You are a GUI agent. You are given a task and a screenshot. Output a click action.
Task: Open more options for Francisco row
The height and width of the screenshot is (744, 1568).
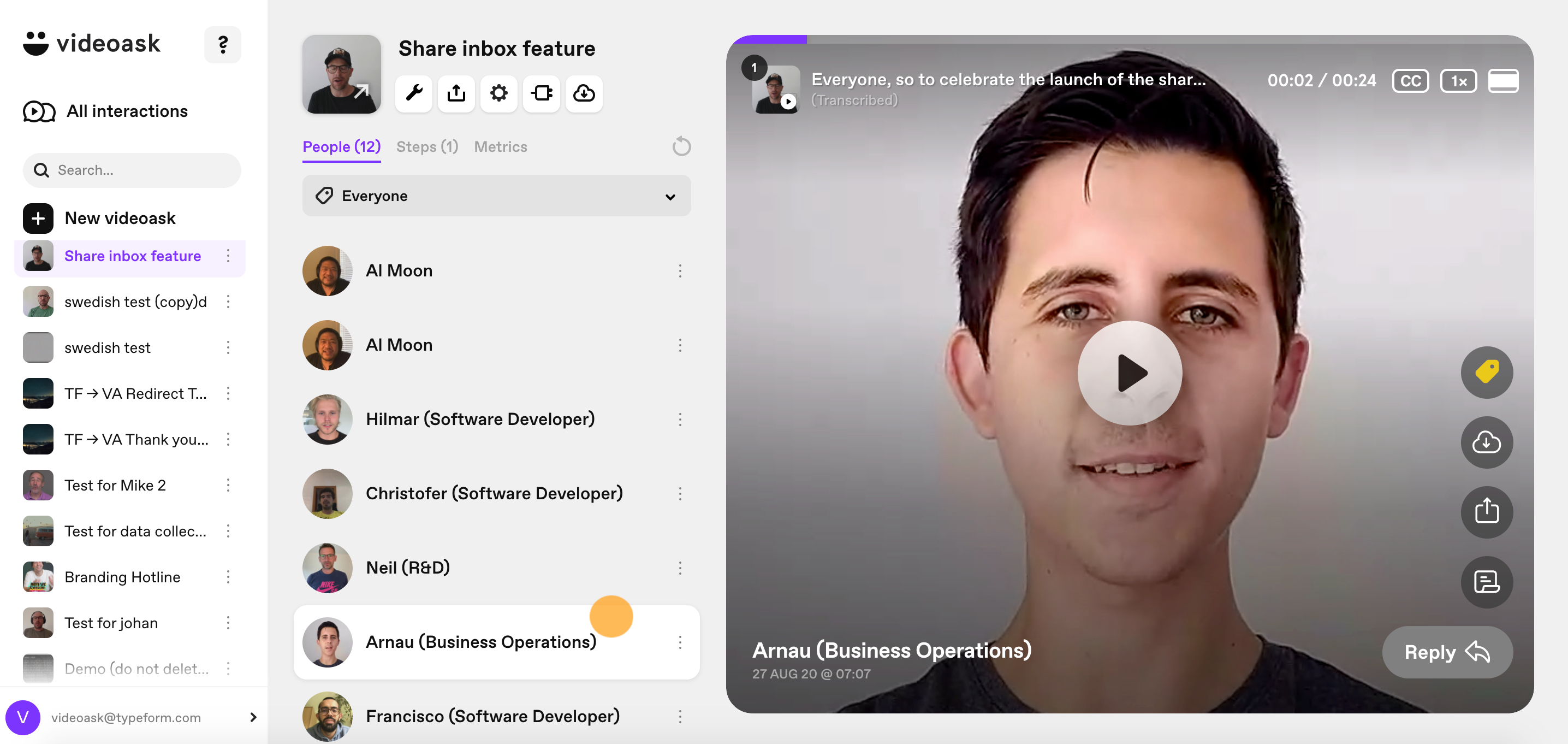680,716
